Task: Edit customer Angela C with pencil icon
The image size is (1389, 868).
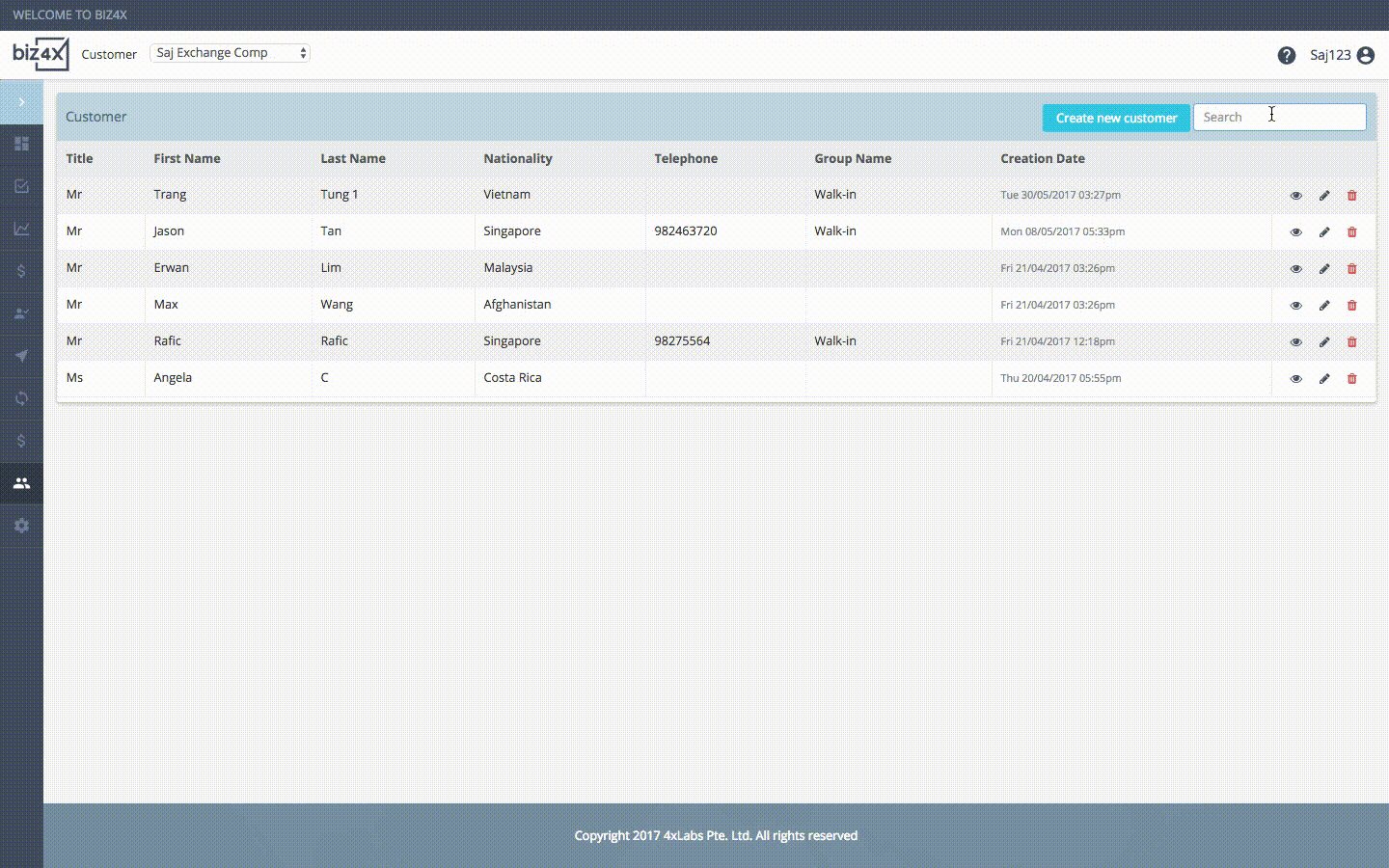Action: coord(1324,378)
